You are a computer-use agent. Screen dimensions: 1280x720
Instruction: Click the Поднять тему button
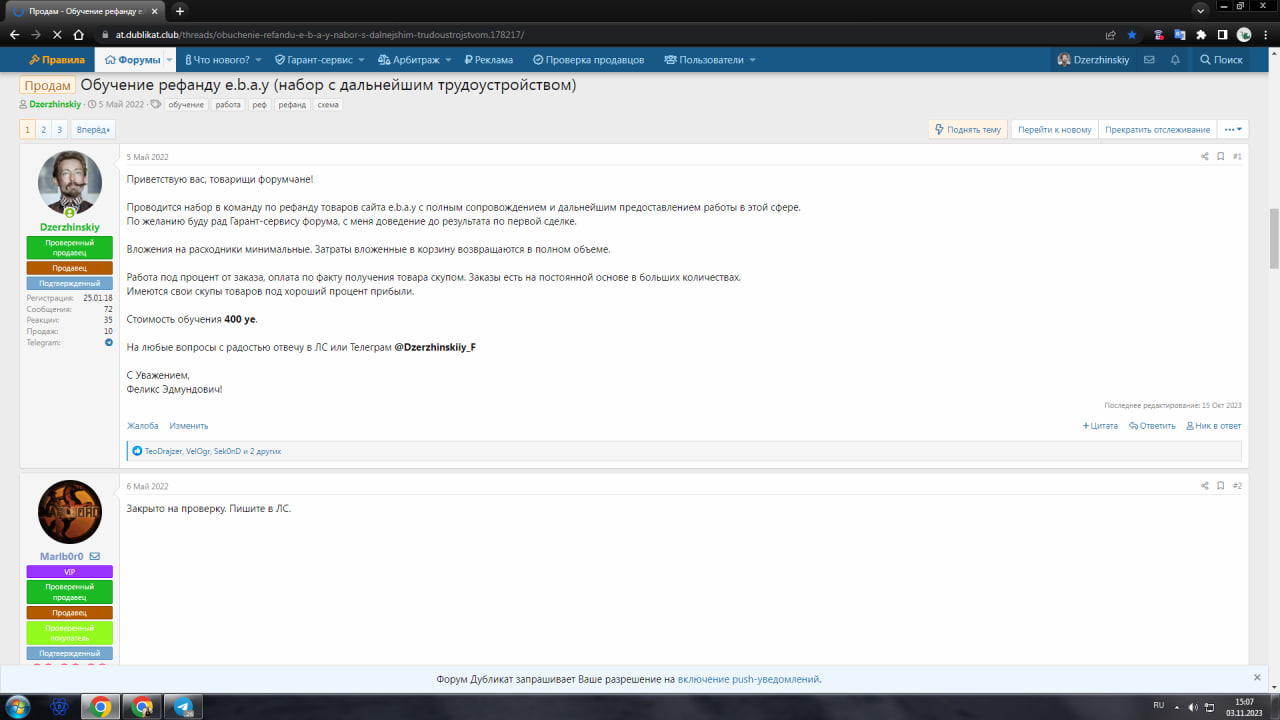tap(967, 129)
